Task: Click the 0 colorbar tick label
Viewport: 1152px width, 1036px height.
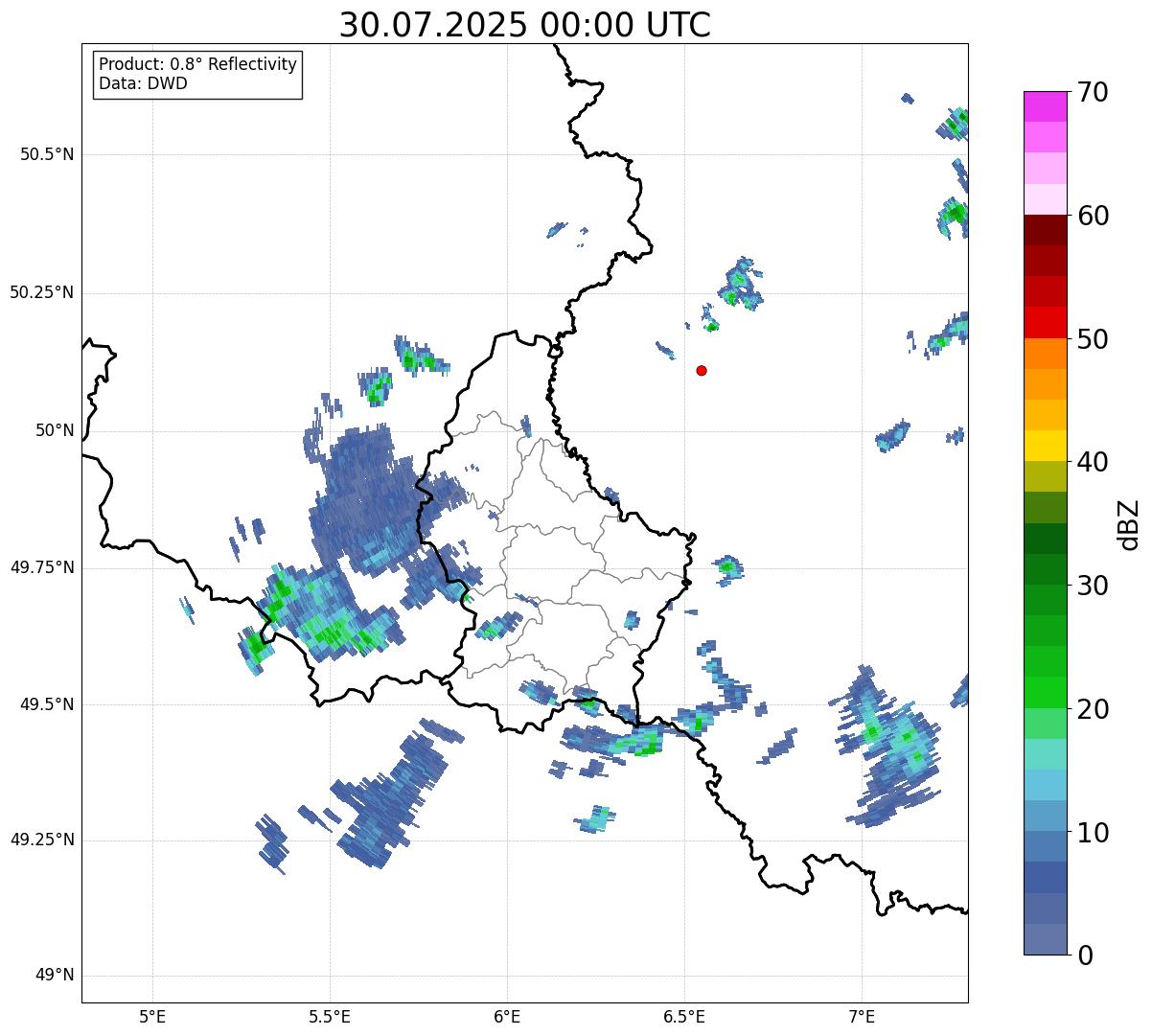Action: coord(1085,955)
